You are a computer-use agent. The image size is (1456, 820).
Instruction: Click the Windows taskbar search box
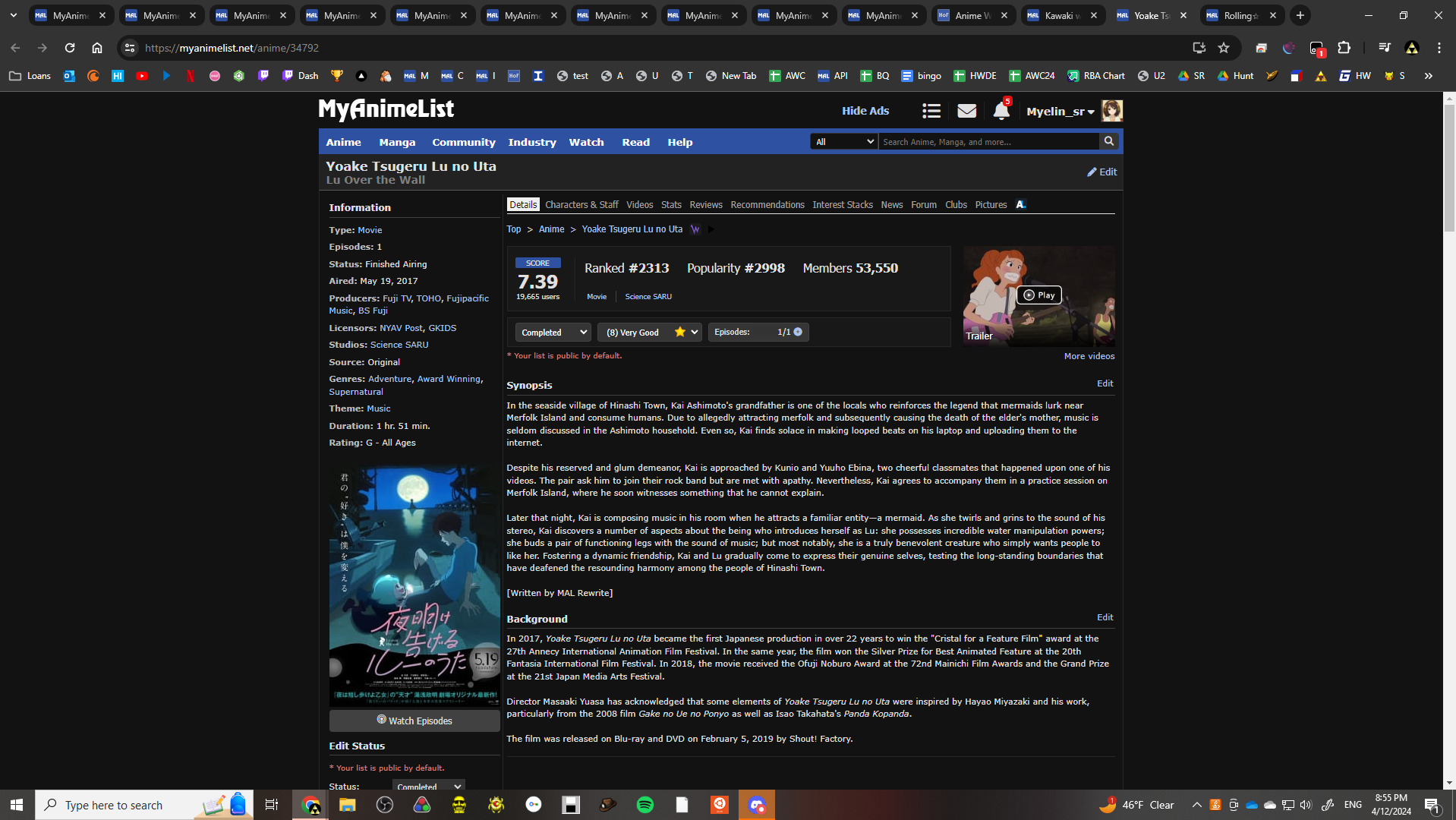[144, 805]
